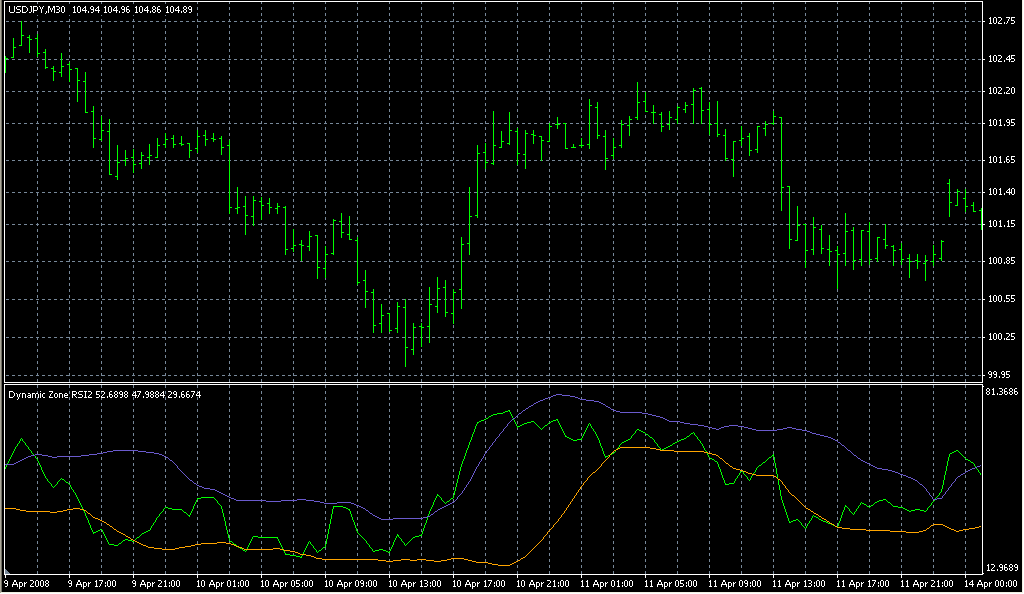Click the 10 Apr 21:00 time label
The width and height of the screenshot is (1024, 594).
(543, 583)
